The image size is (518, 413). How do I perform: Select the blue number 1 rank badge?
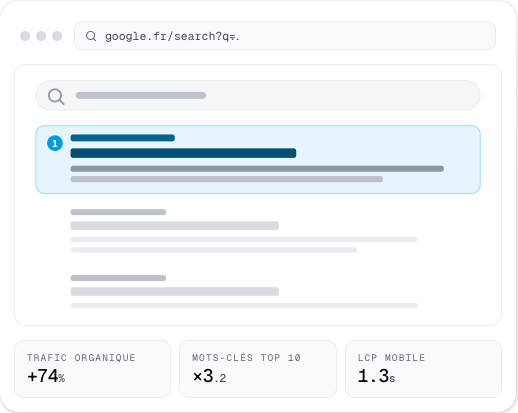coord(55,143)
